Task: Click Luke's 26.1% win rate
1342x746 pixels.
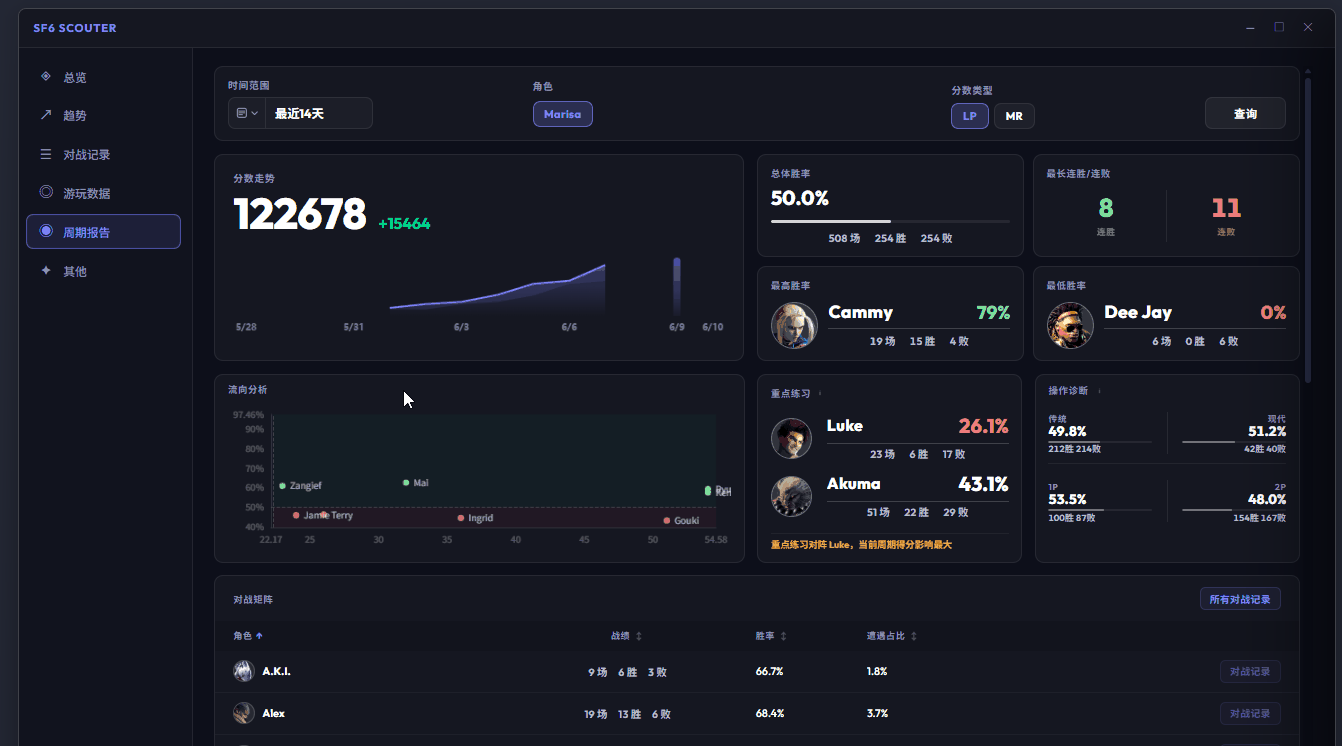Action: click(984, 426)
